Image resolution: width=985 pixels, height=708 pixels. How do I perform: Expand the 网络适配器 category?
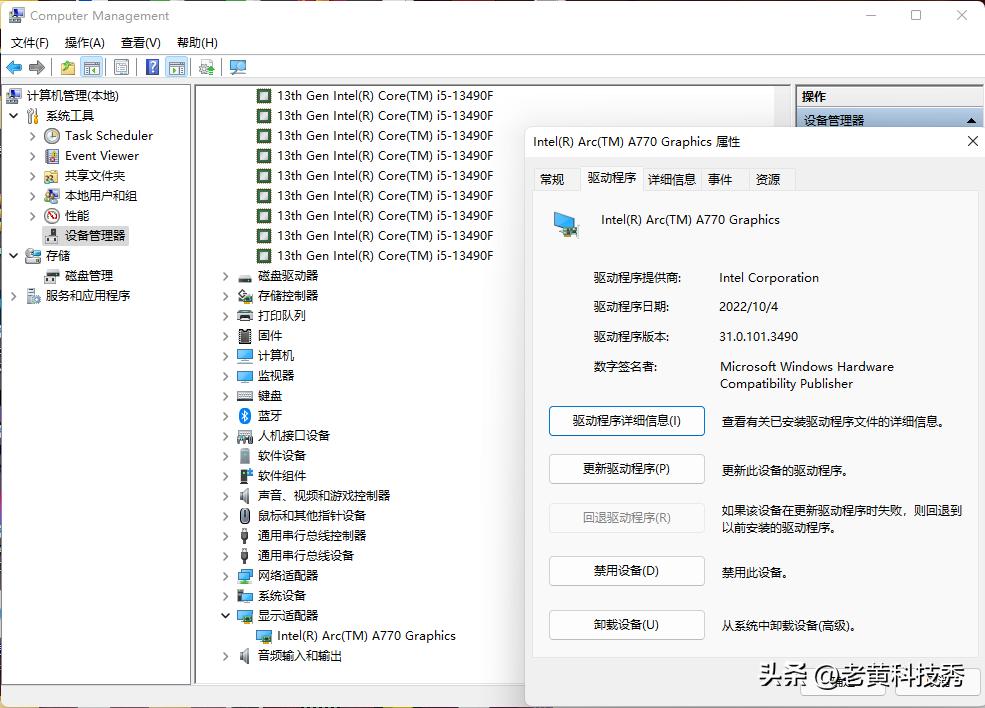(226, 576)
